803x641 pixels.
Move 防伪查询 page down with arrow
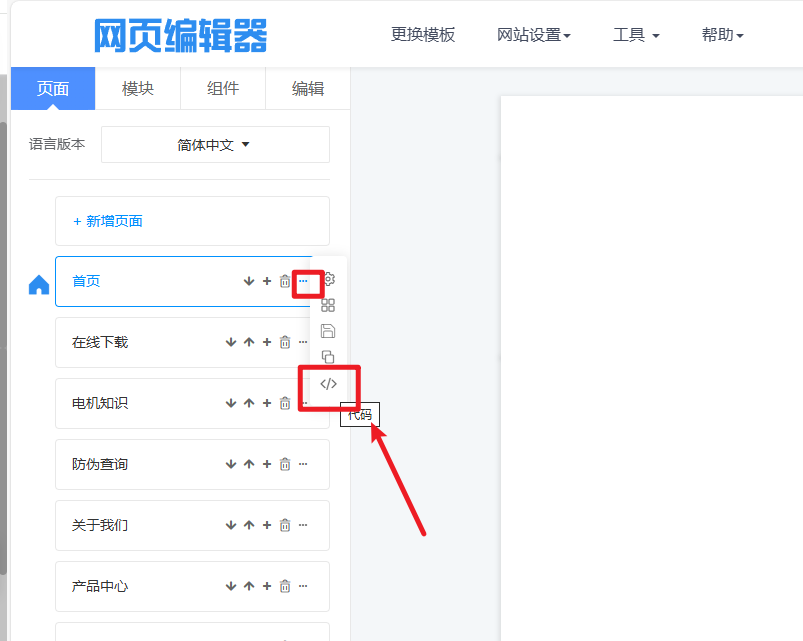click(x=231, y=464)
